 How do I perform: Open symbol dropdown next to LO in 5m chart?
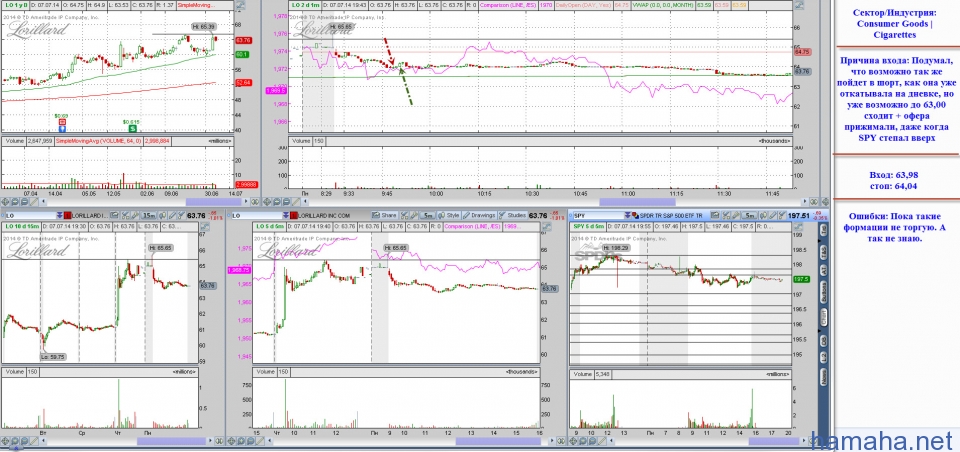pos(286,216)
